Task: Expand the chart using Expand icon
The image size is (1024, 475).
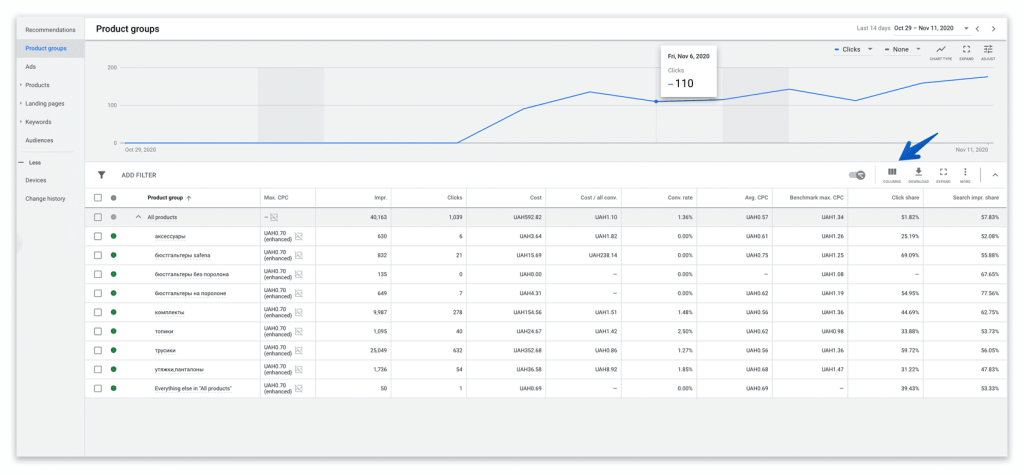Action: point(965,51)
